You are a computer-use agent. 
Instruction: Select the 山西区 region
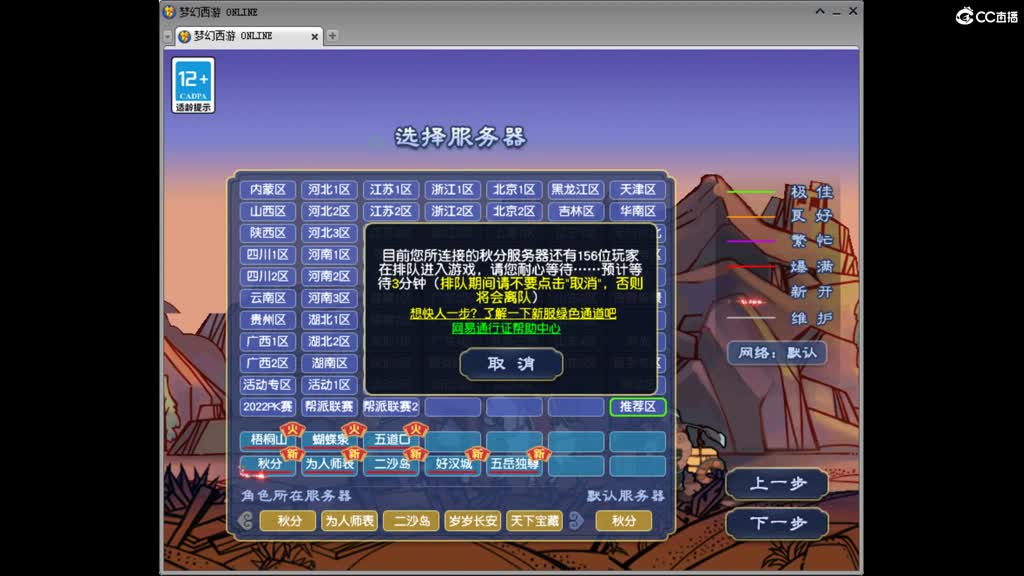tap(268, 211)
